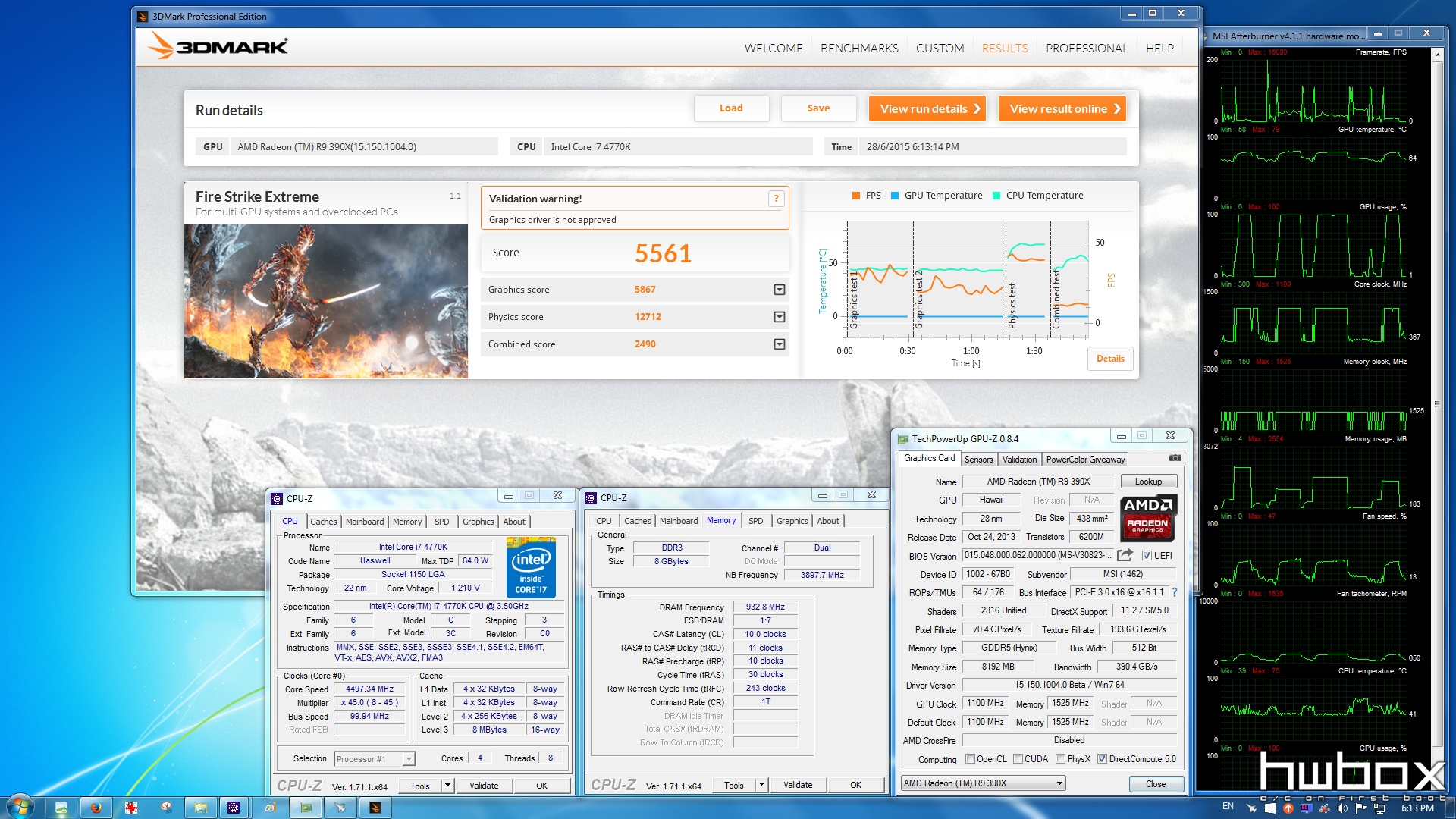Select SPD tab in right CPU-Z window

tap(755, 521)
